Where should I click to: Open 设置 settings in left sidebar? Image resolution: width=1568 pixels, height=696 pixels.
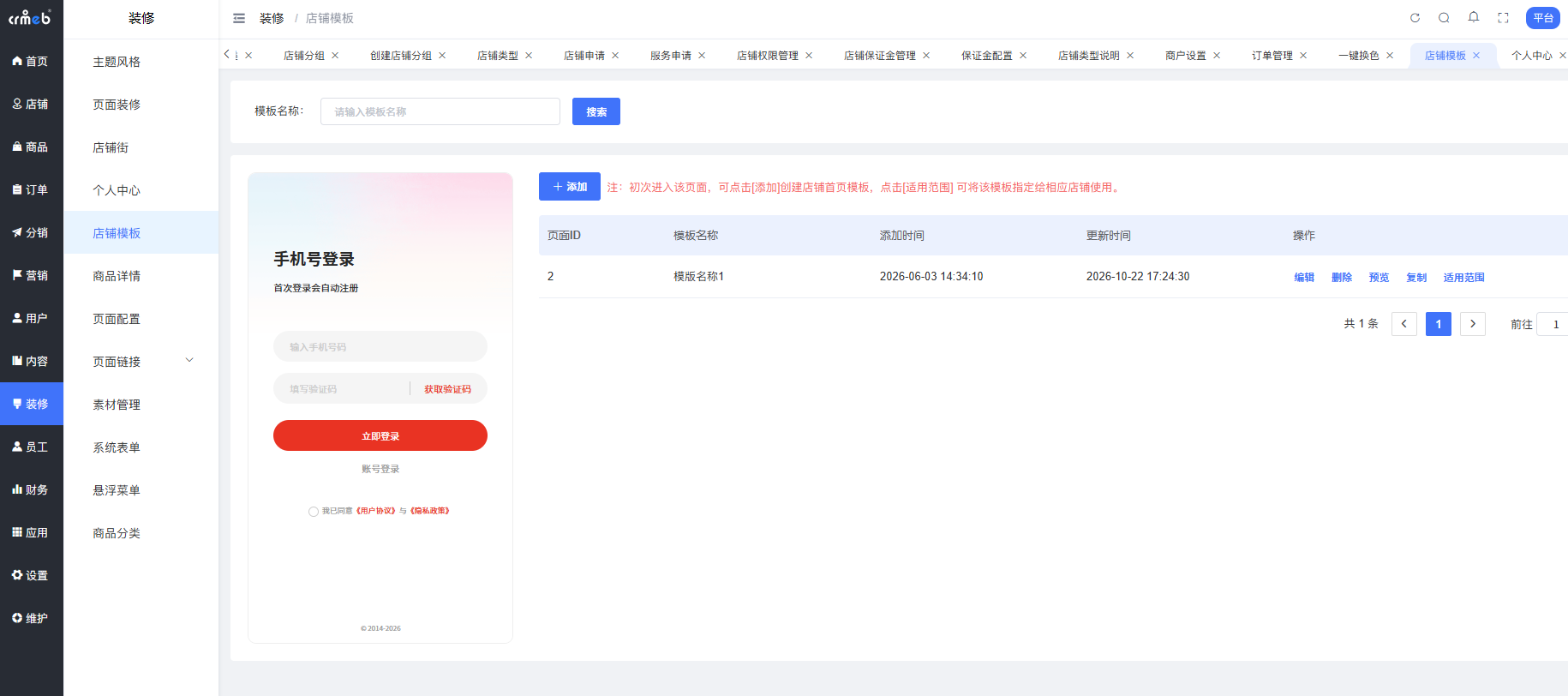click(x=31, y=575)
